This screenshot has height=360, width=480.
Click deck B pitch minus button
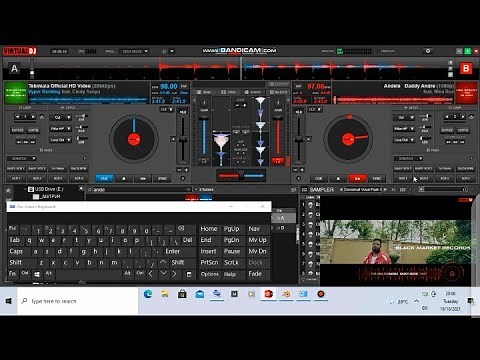pyautogui.click(x=295, y=170)
